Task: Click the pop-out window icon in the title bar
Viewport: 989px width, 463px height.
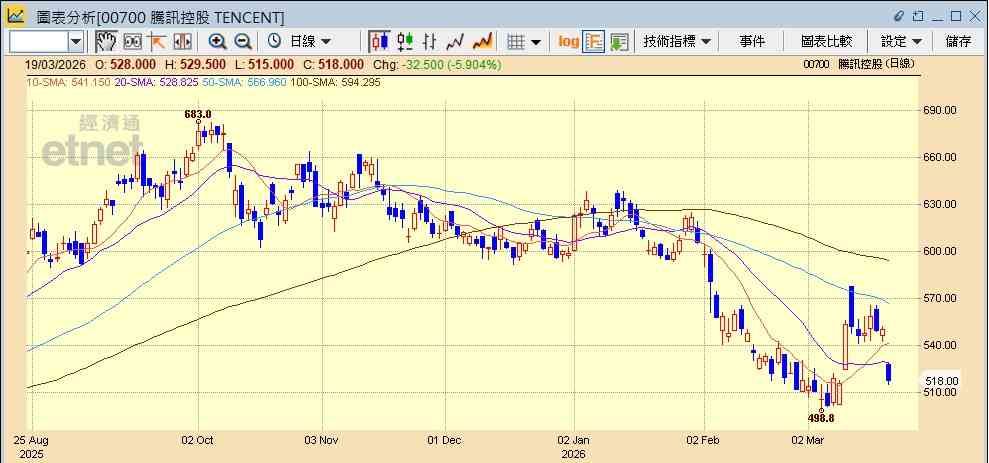Action: pyautogui.click(x=919, y=16)
